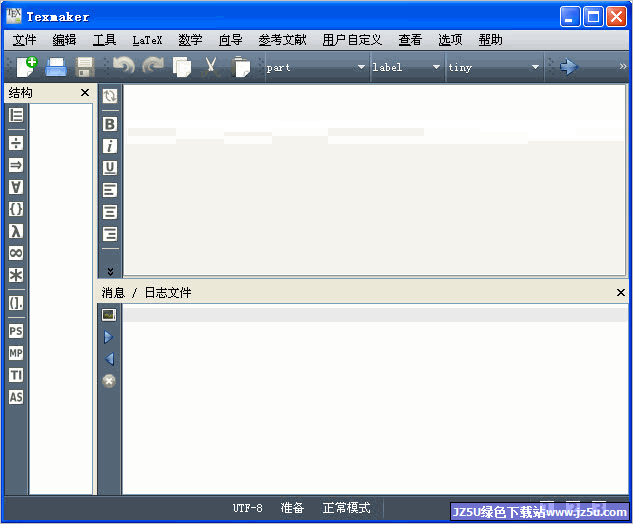Viewport: 633px width, 524px height.
Task: Cut selection with the scissors icon
Action: [211, 67]
